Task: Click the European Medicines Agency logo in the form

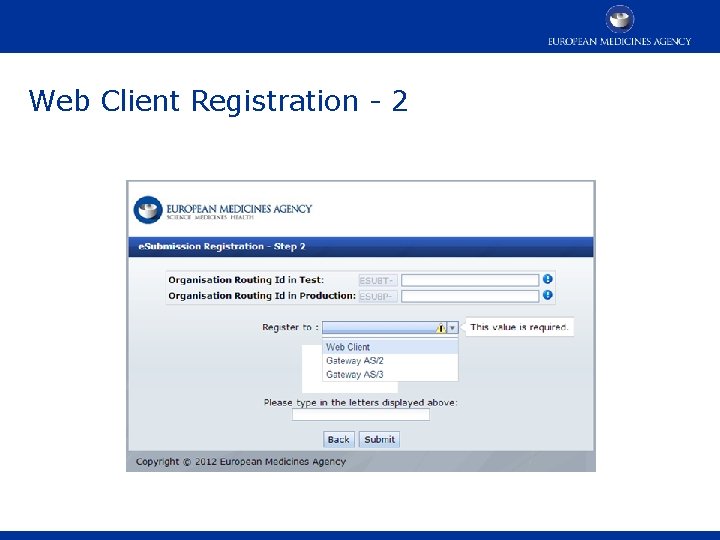Action: 223,210
